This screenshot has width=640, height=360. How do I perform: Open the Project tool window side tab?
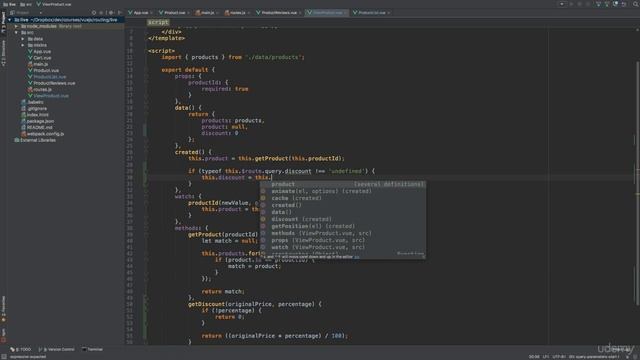(x=3, y=22)
